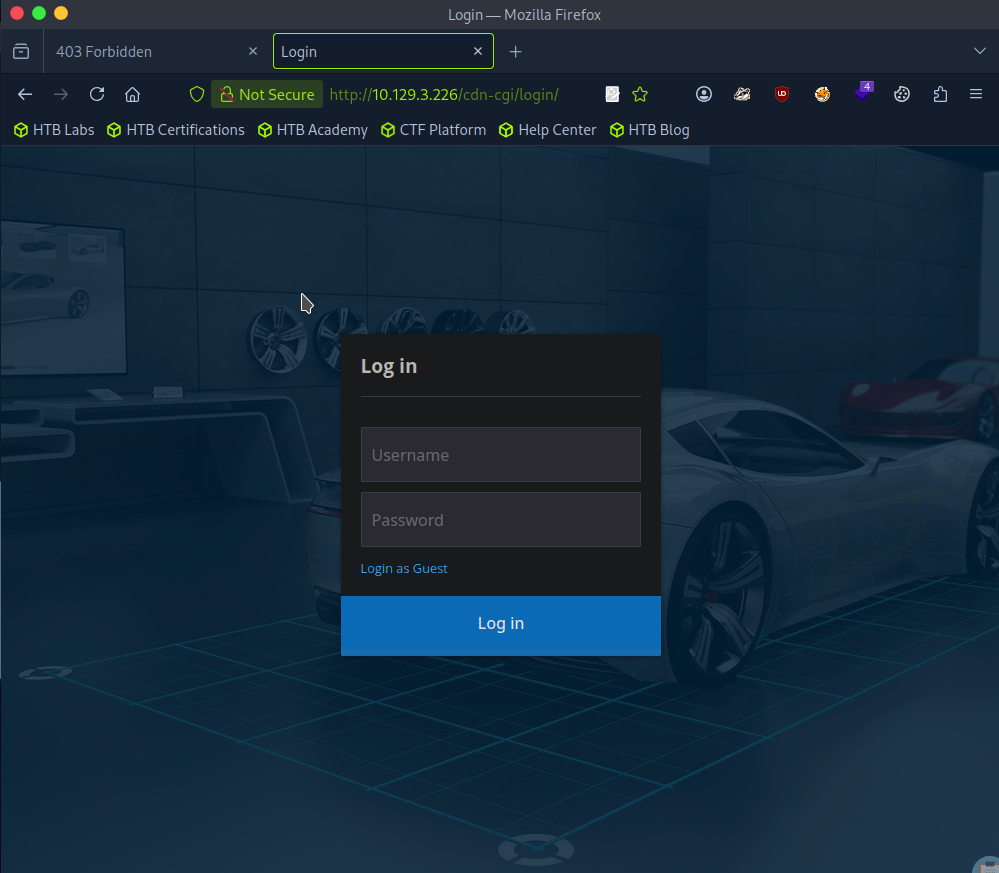Click the Login as Guest link
999x873 pixels.
pos(404,568)
